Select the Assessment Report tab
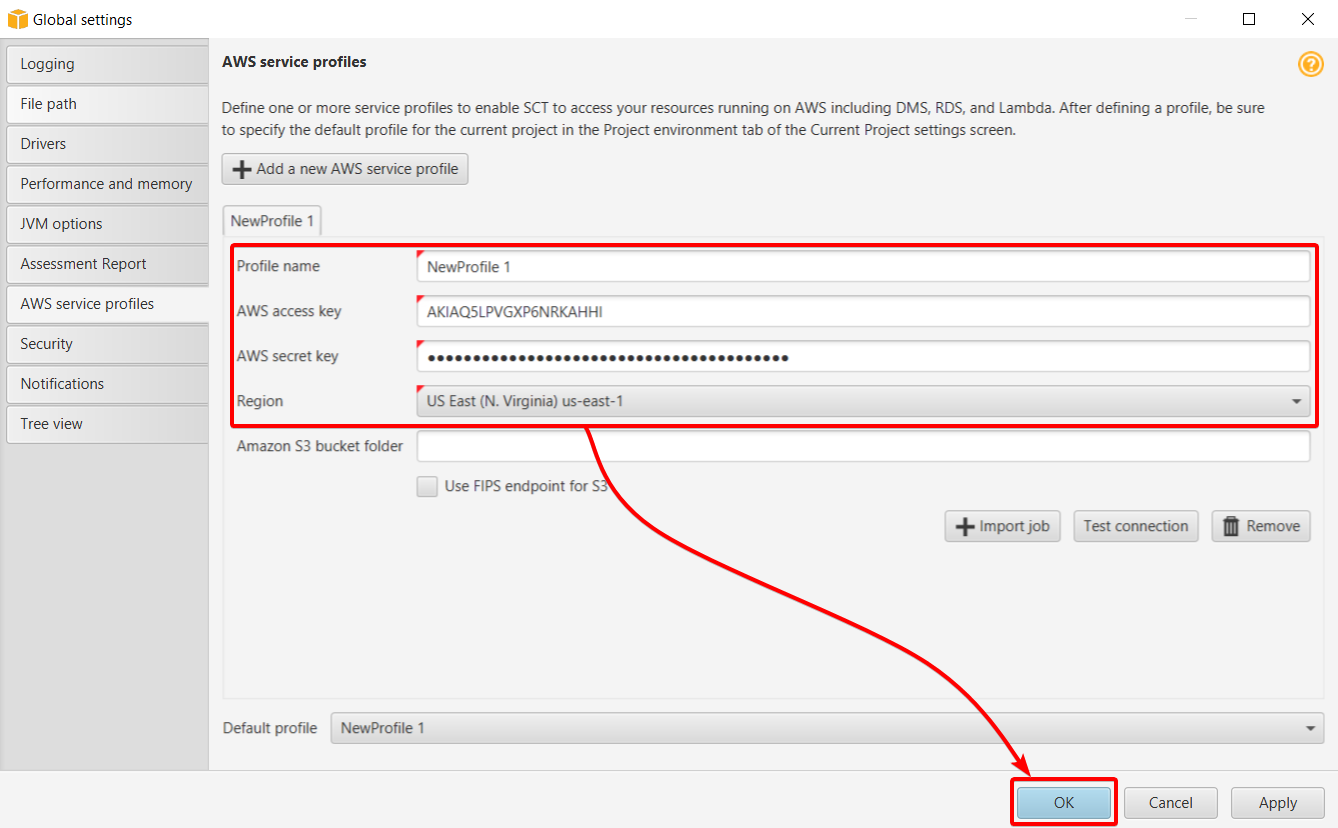The height and width of the screenshot is (828, 1338). tap(105, 264)
